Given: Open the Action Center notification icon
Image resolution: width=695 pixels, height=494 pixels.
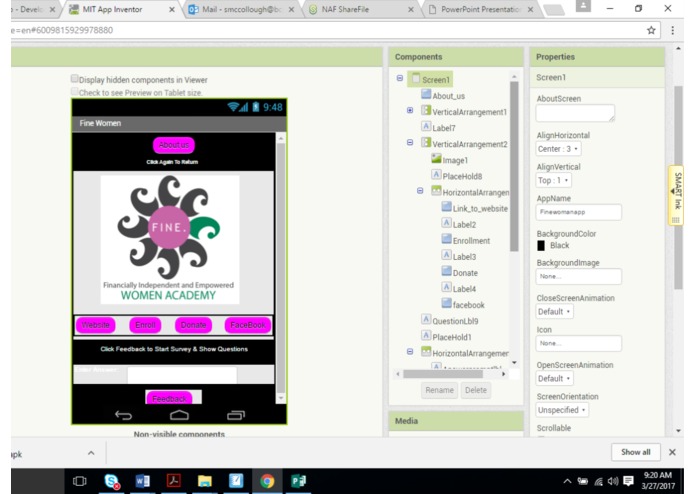Looking at the screenshot, I should 628,481.
